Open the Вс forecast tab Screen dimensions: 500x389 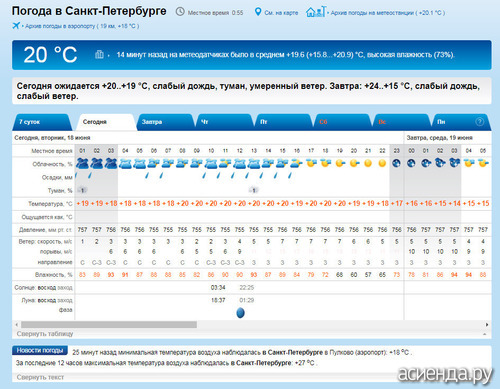coord(402,122)
